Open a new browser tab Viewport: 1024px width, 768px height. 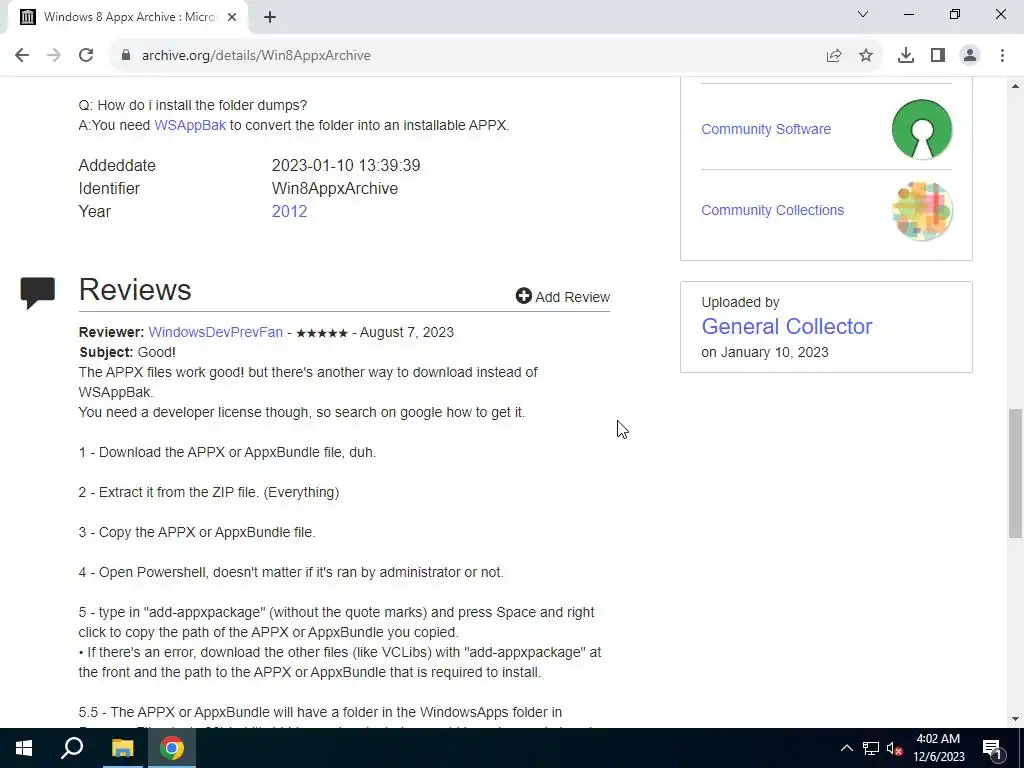pyautogui.click(x=270, y=17)
